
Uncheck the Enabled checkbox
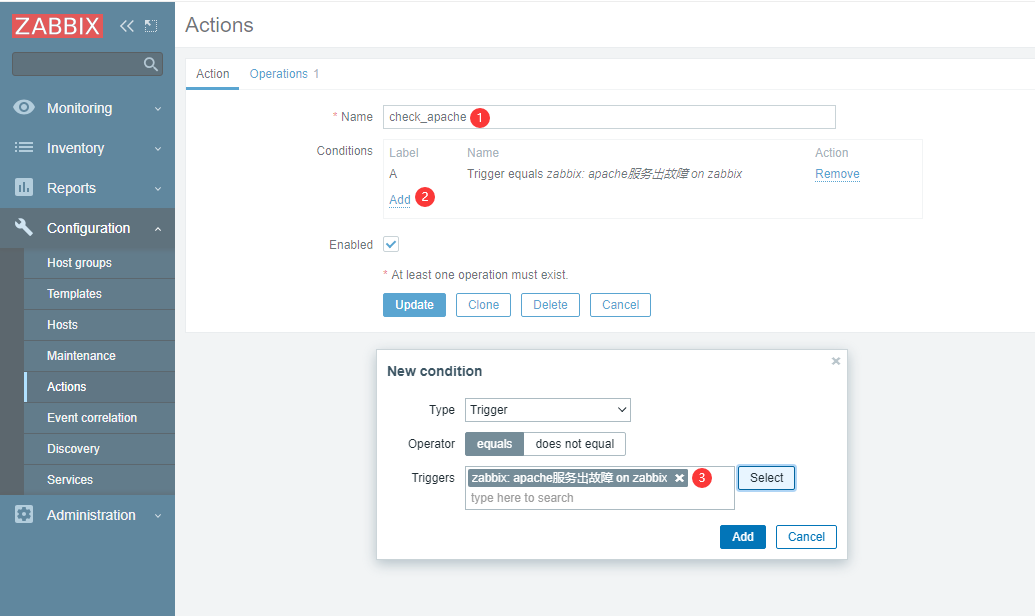tap(391, 244)
